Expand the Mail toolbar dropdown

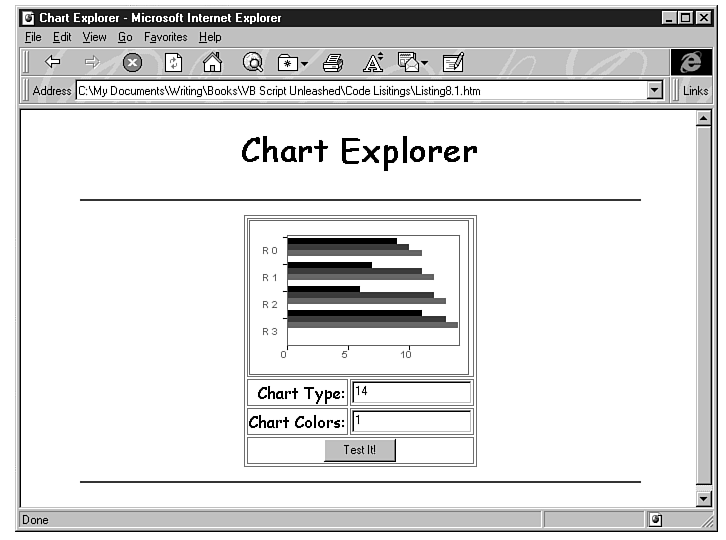point(425,64)
